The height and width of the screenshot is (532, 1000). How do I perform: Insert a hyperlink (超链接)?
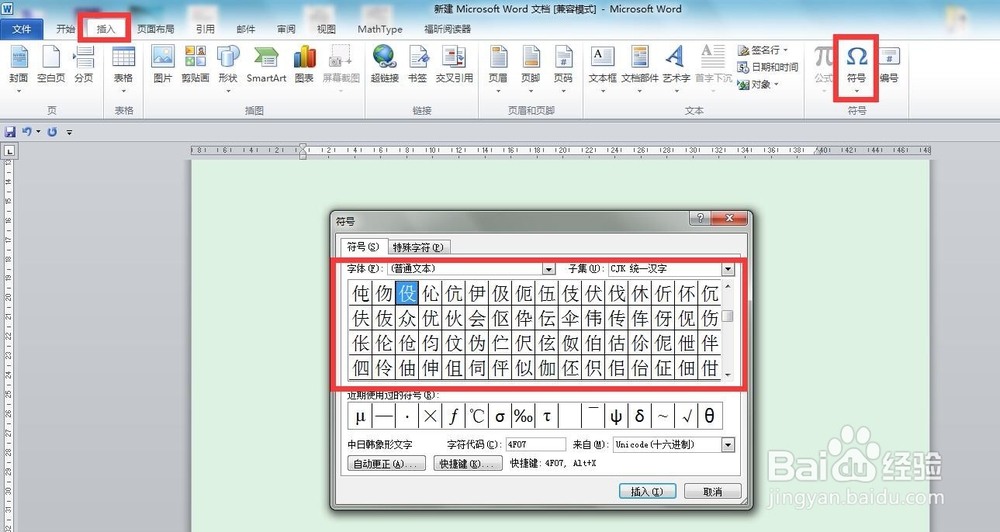(x=385, y=65)
